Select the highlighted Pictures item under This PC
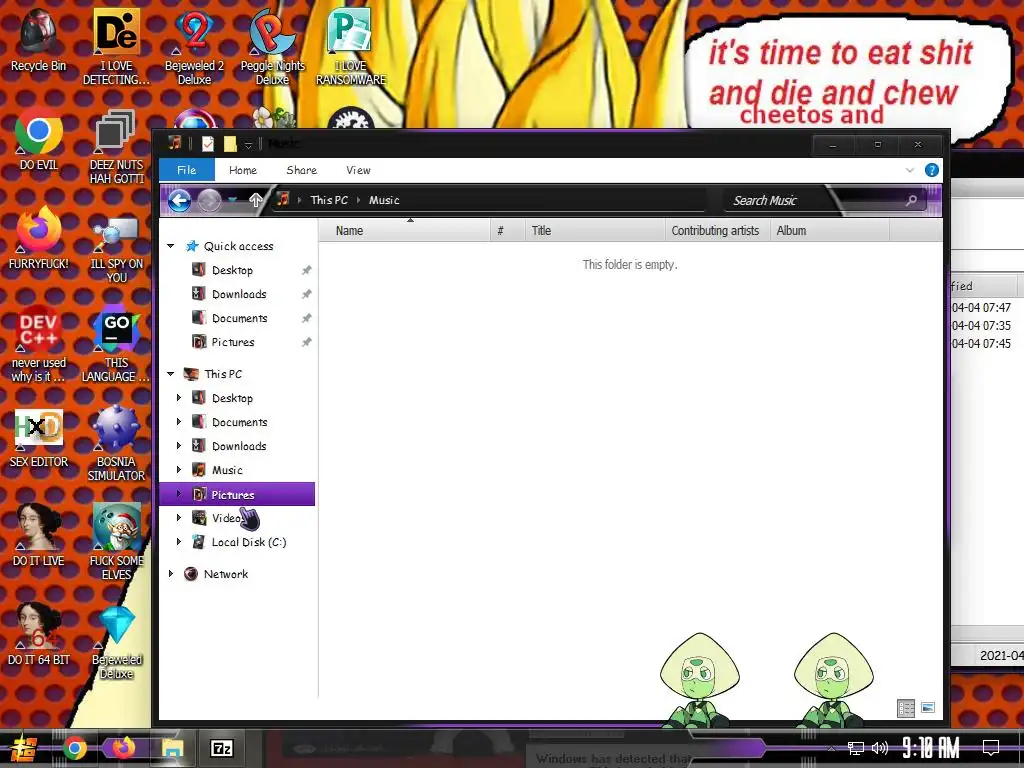This screenshot has width=1024, height=768. pos(237,494)
